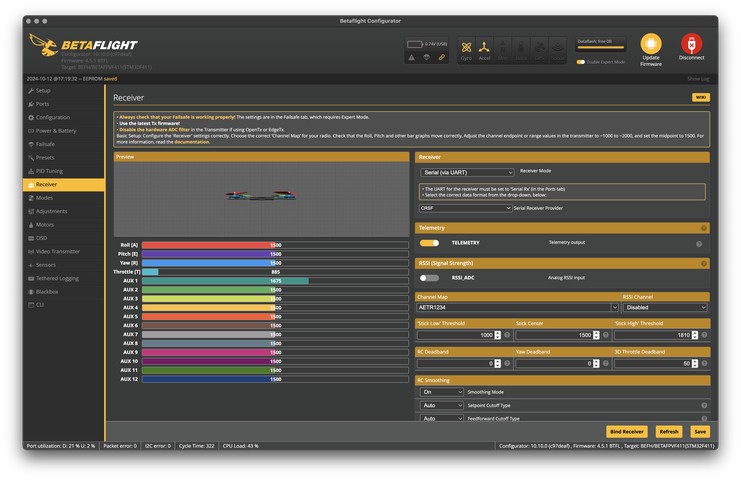Click the Show Log link
Screen dimensions: 741x480
click(698, 79)
